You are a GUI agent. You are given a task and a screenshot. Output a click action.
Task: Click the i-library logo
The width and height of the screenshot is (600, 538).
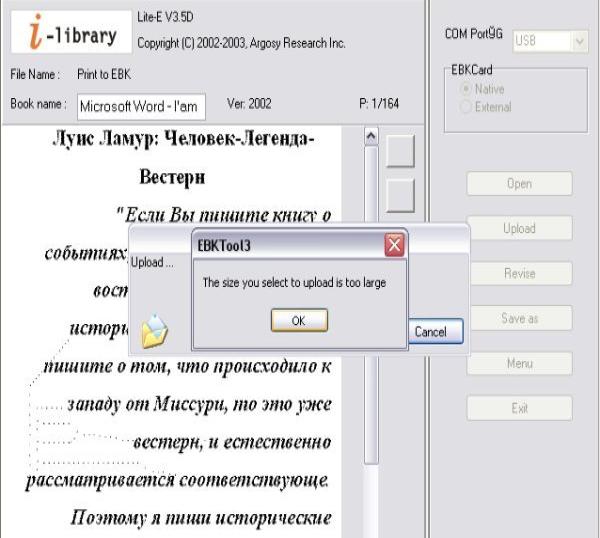coord(72,32)
